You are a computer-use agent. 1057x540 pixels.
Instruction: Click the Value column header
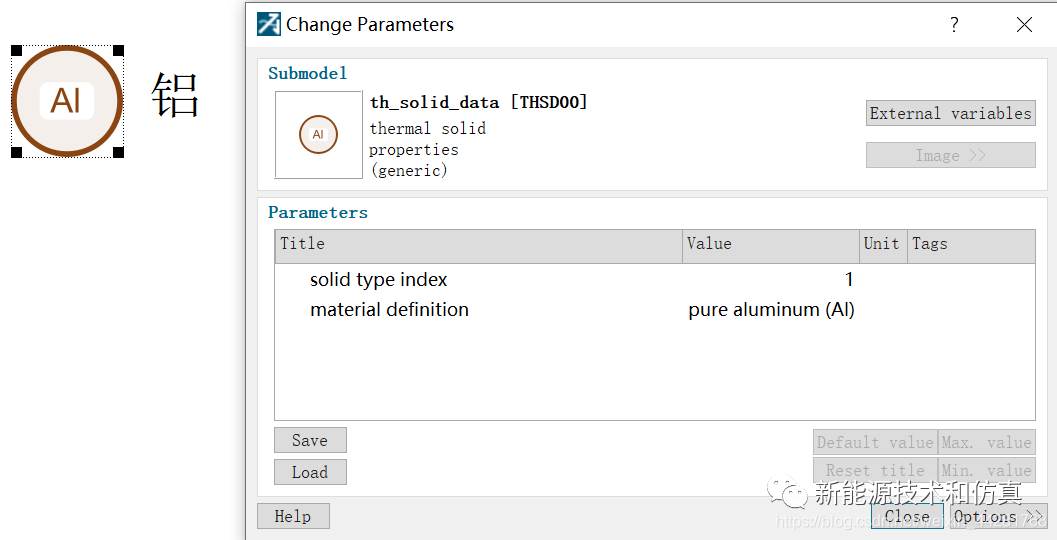pyautogui.click(x=771, y=244)
